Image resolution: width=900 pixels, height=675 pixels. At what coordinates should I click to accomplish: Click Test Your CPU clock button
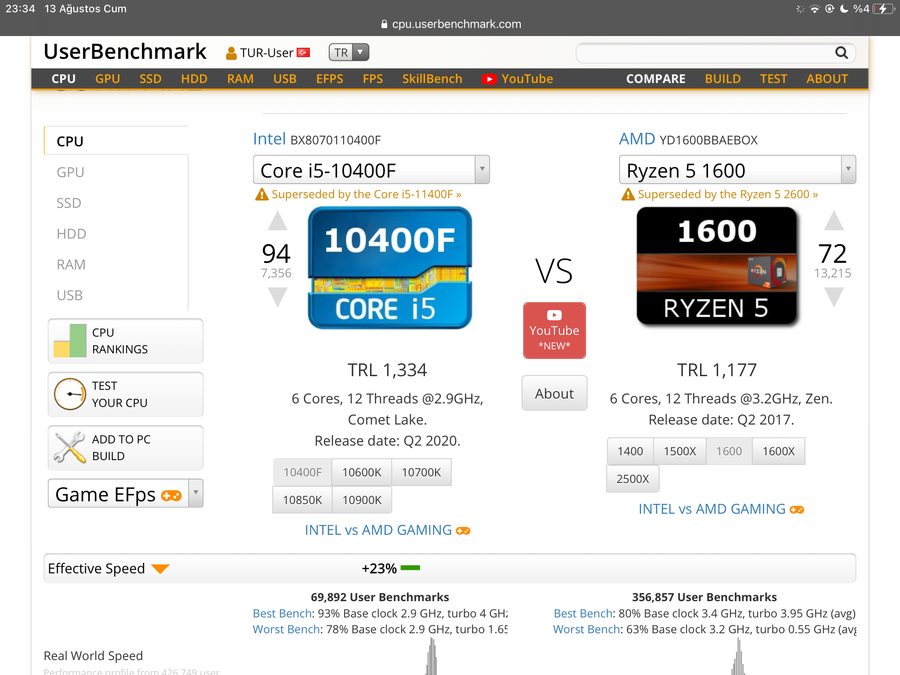126,394
